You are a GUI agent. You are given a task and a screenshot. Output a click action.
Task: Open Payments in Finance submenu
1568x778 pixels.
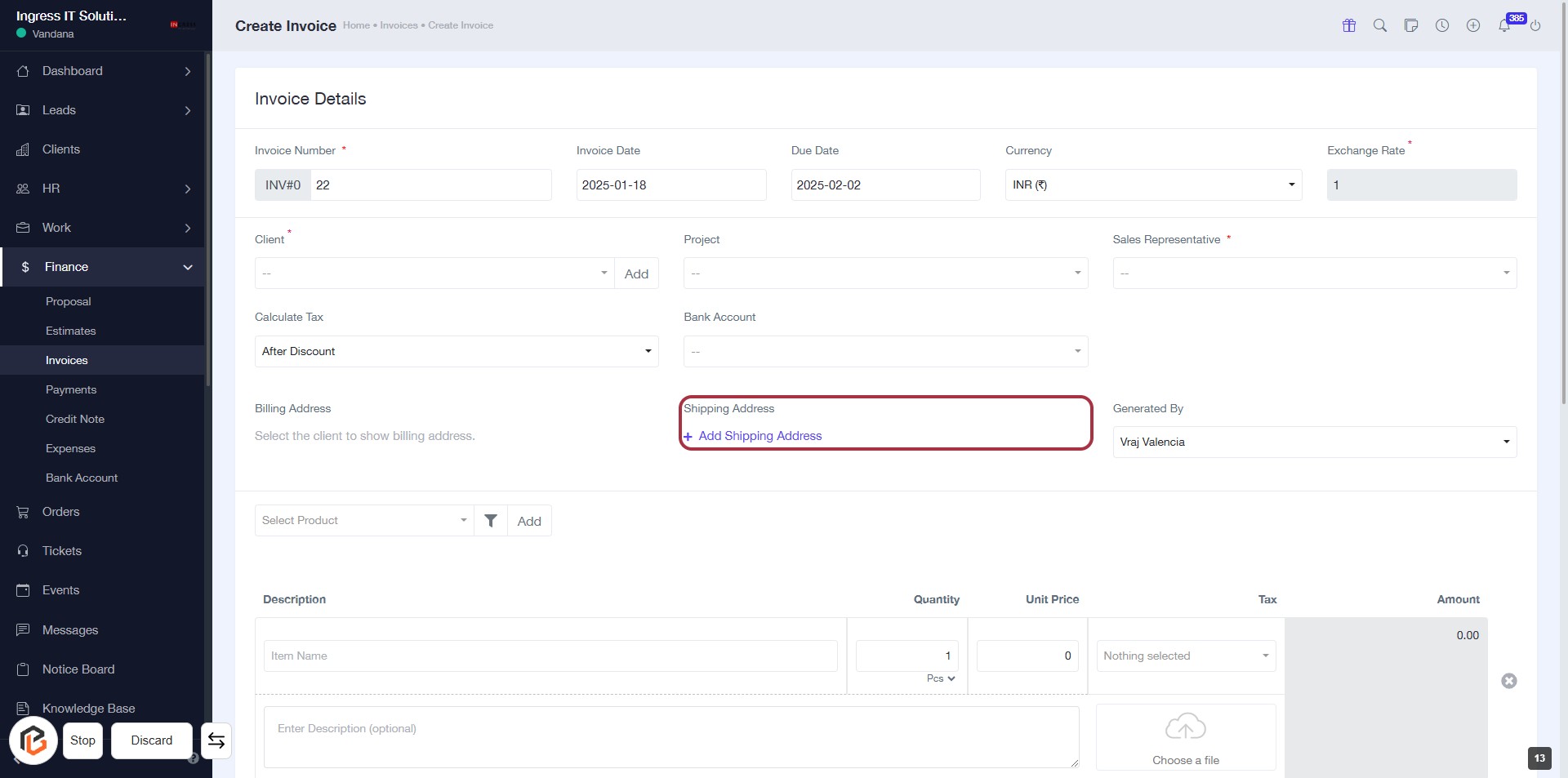[x=71, y=390]
